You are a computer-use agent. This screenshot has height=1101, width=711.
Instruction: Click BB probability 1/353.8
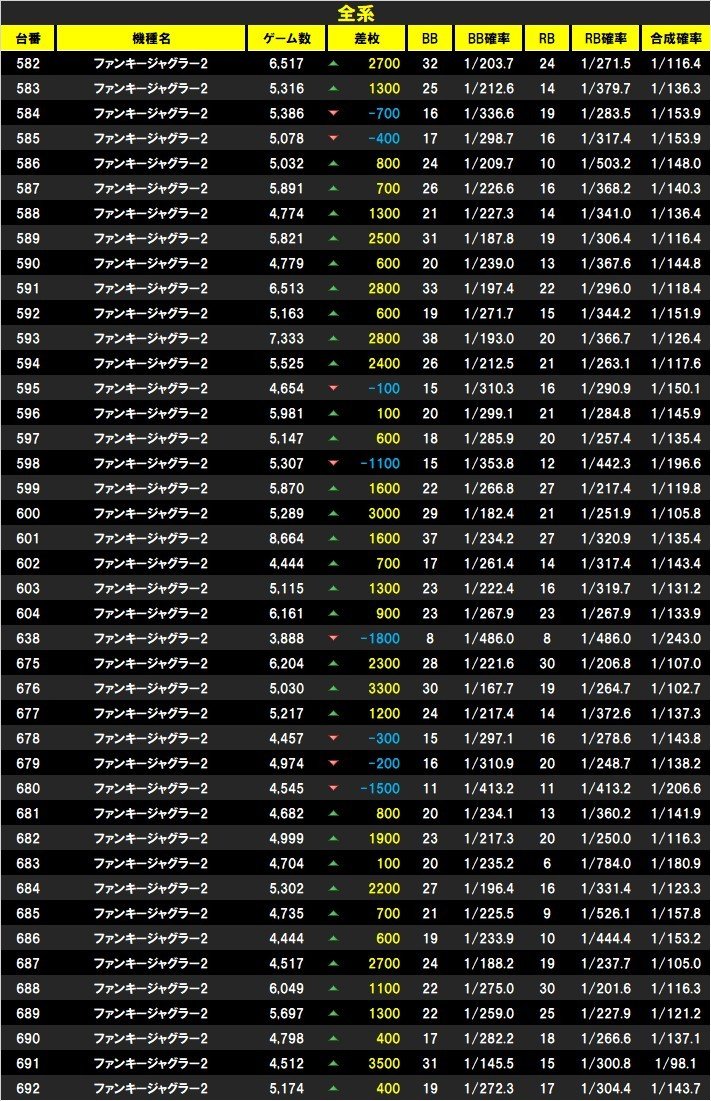(x=489, y=463)
